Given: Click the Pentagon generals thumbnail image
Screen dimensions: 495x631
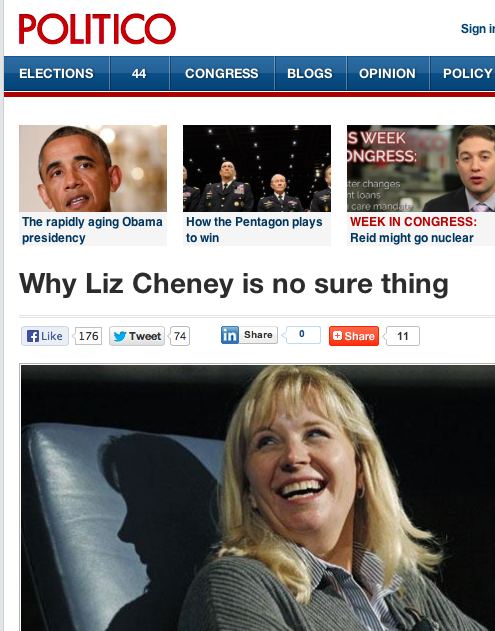Looking at the screenshot, I should click(257, 168).
